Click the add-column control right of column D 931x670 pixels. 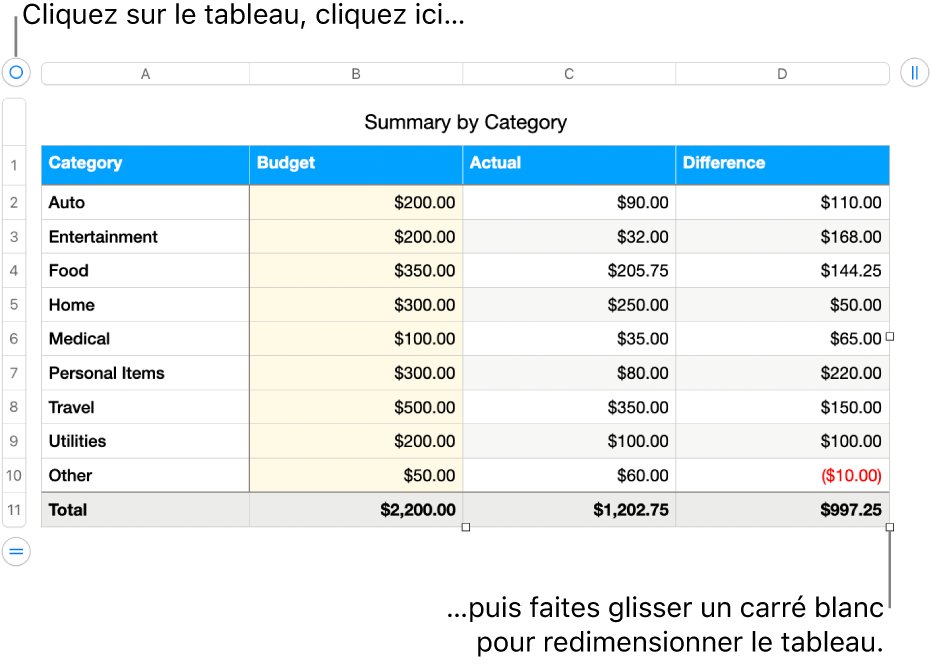click(x=917, y=72)
